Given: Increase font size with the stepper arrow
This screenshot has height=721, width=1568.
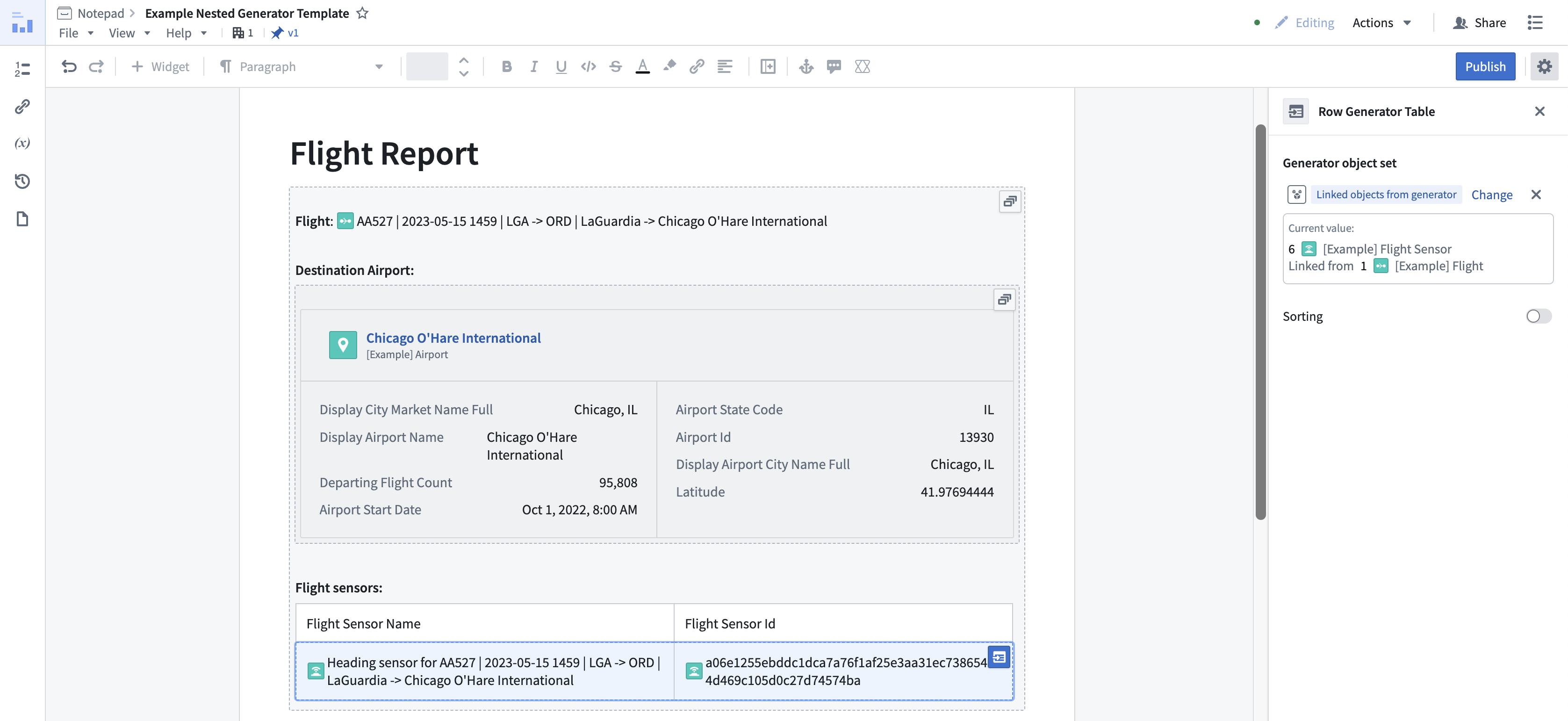Looking at the screenshot, I should pos(464,60).
